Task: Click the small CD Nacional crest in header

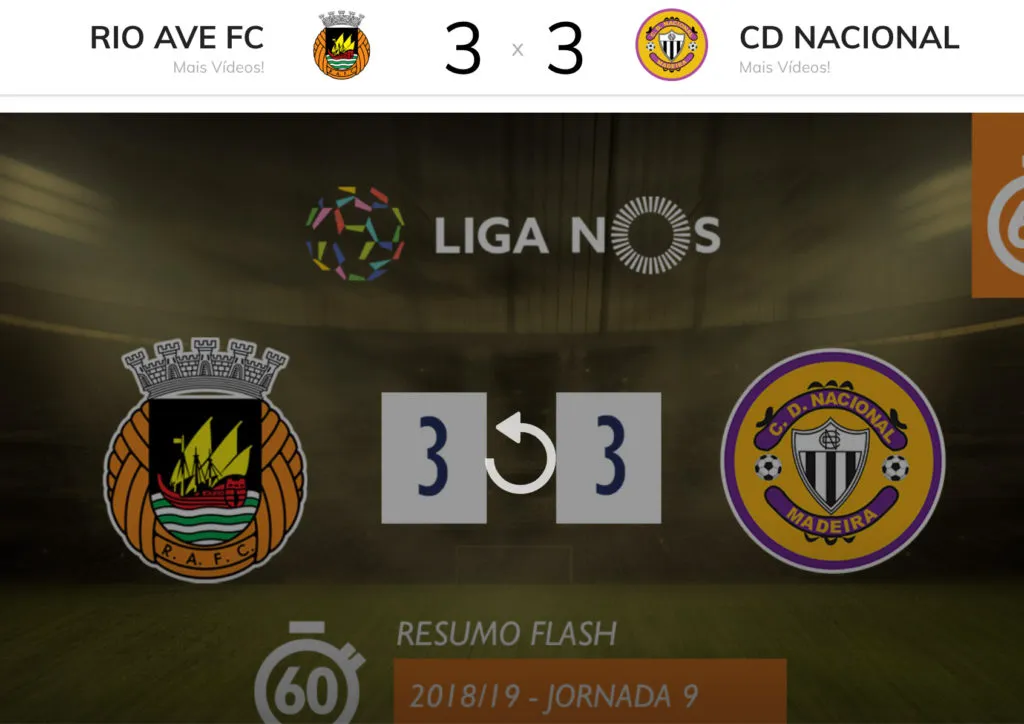Action: pyautogui.click(x=671, y=44)
